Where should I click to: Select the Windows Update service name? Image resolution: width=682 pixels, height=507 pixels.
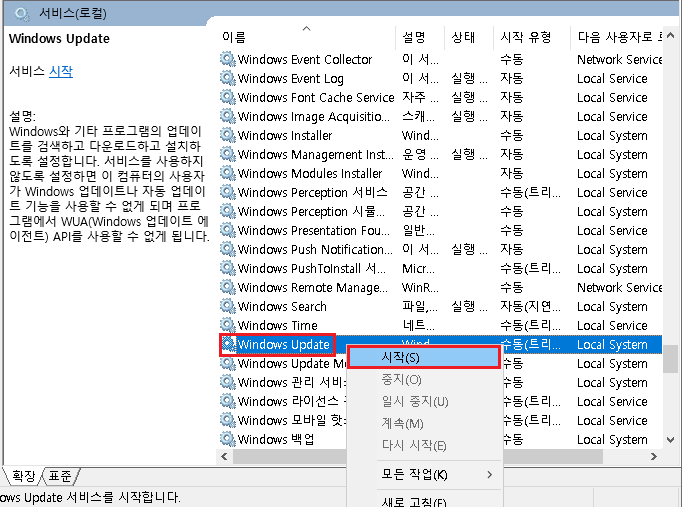(284, 345)
